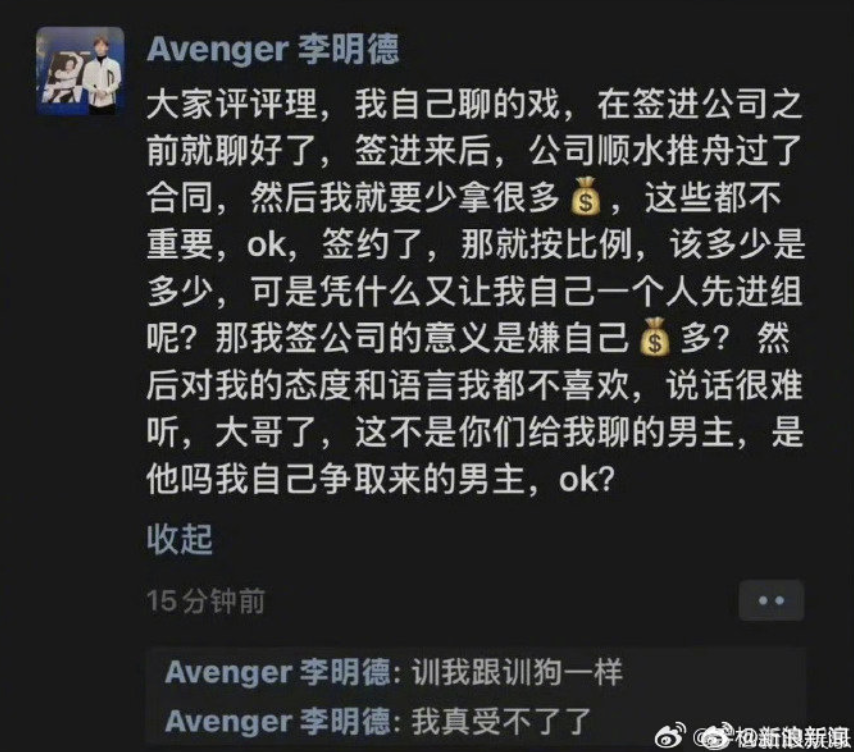Click the @新浪新闻 watermark text

pos(773,738)
